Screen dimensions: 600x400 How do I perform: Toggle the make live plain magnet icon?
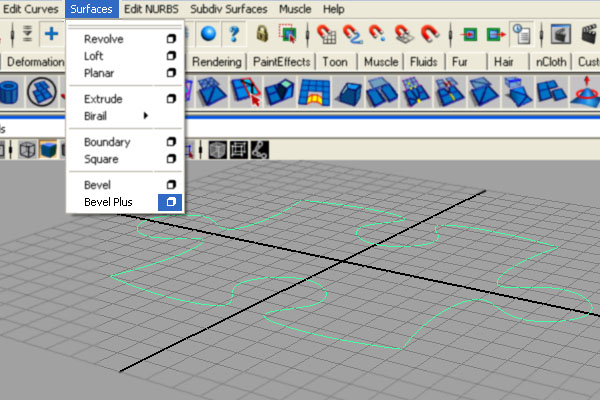click(x=430, y=34)
